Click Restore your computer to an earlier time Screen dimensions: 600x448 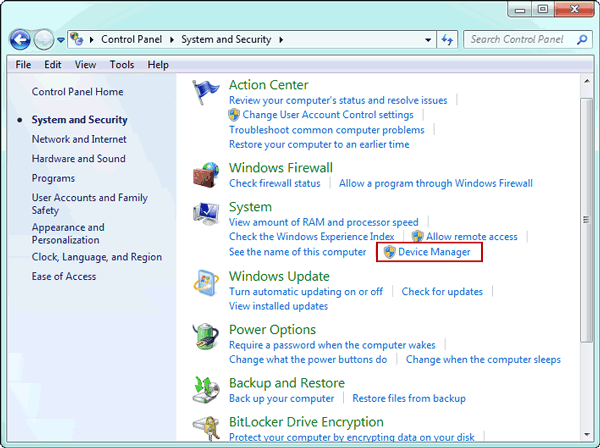(319, 144)
